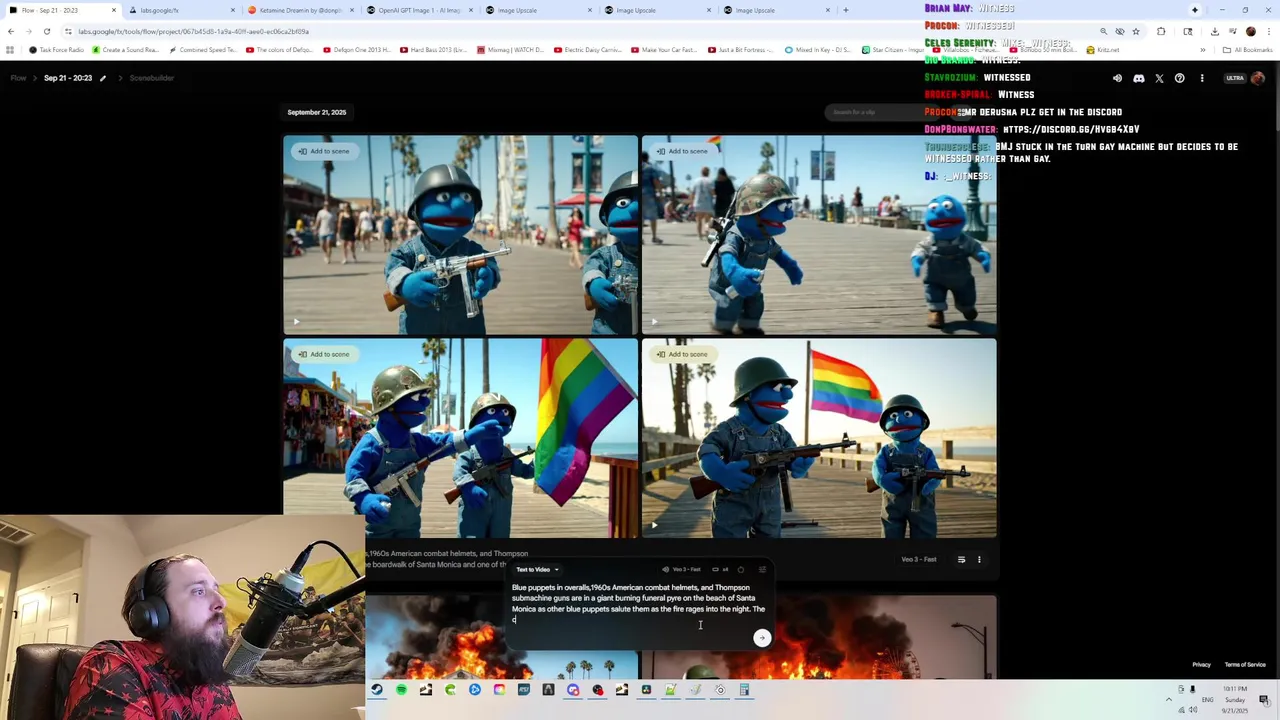The image size is (1280, 720).
Task: Open the Chrome apps grid icon
Action: click(x=10, y=50)
